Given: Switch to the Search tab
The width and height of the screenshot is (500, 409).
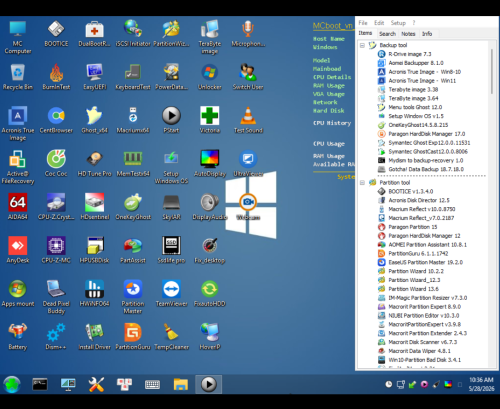Looking at the screenshot, I should click(x=387, y=34).
